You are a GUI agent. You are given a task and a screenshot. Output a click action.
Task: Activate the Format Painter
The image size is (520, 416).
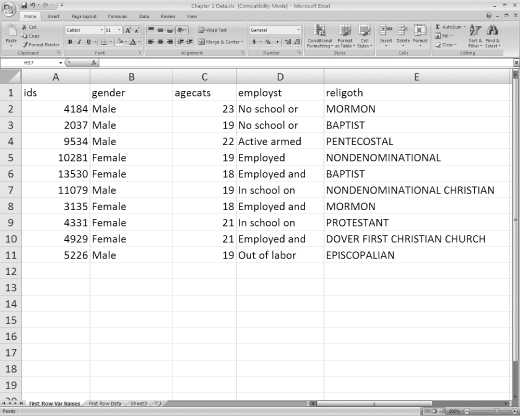[41, 44]
